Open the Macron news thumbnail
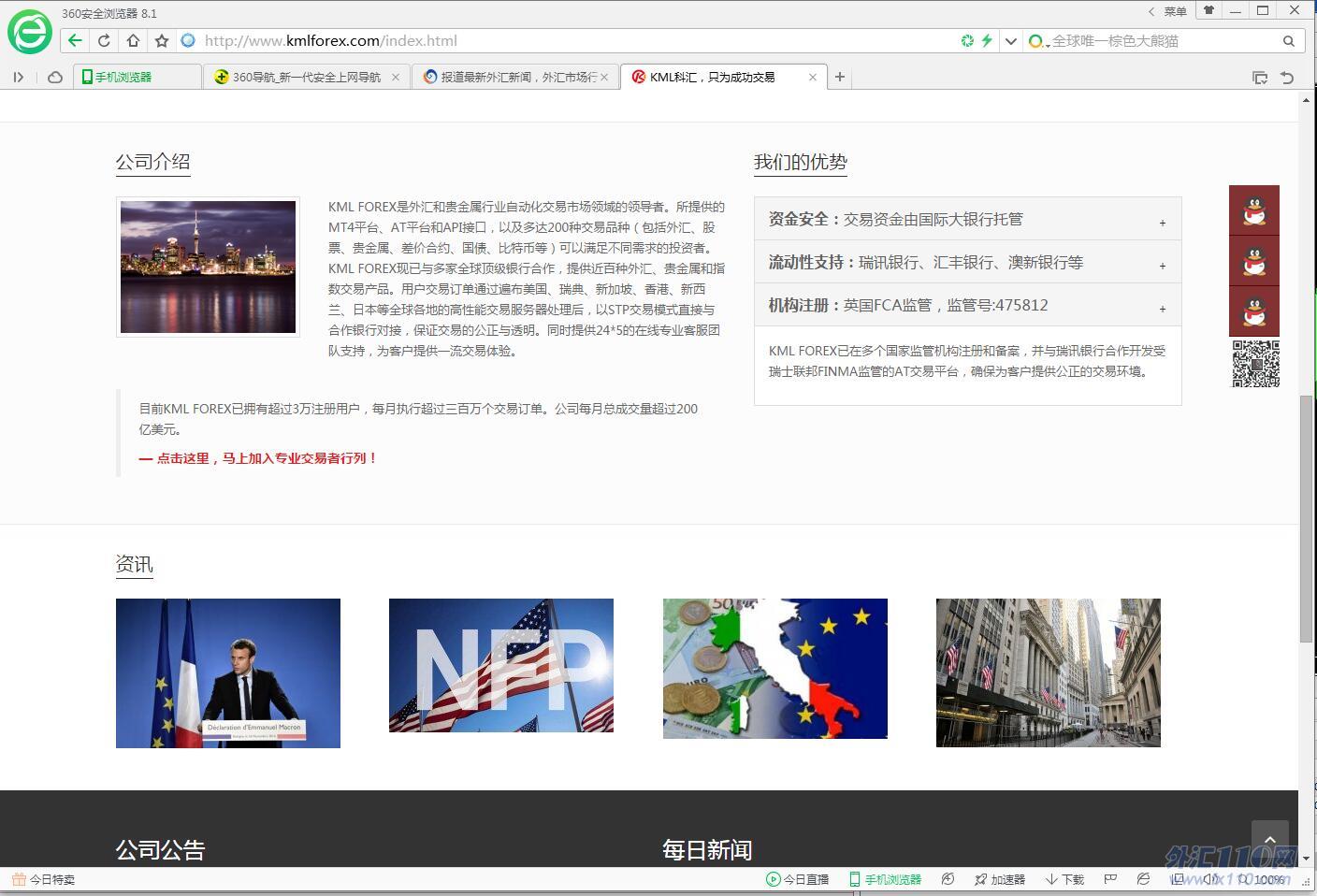The width and height of the screenshot is (1317, 896). pos(227,672)
